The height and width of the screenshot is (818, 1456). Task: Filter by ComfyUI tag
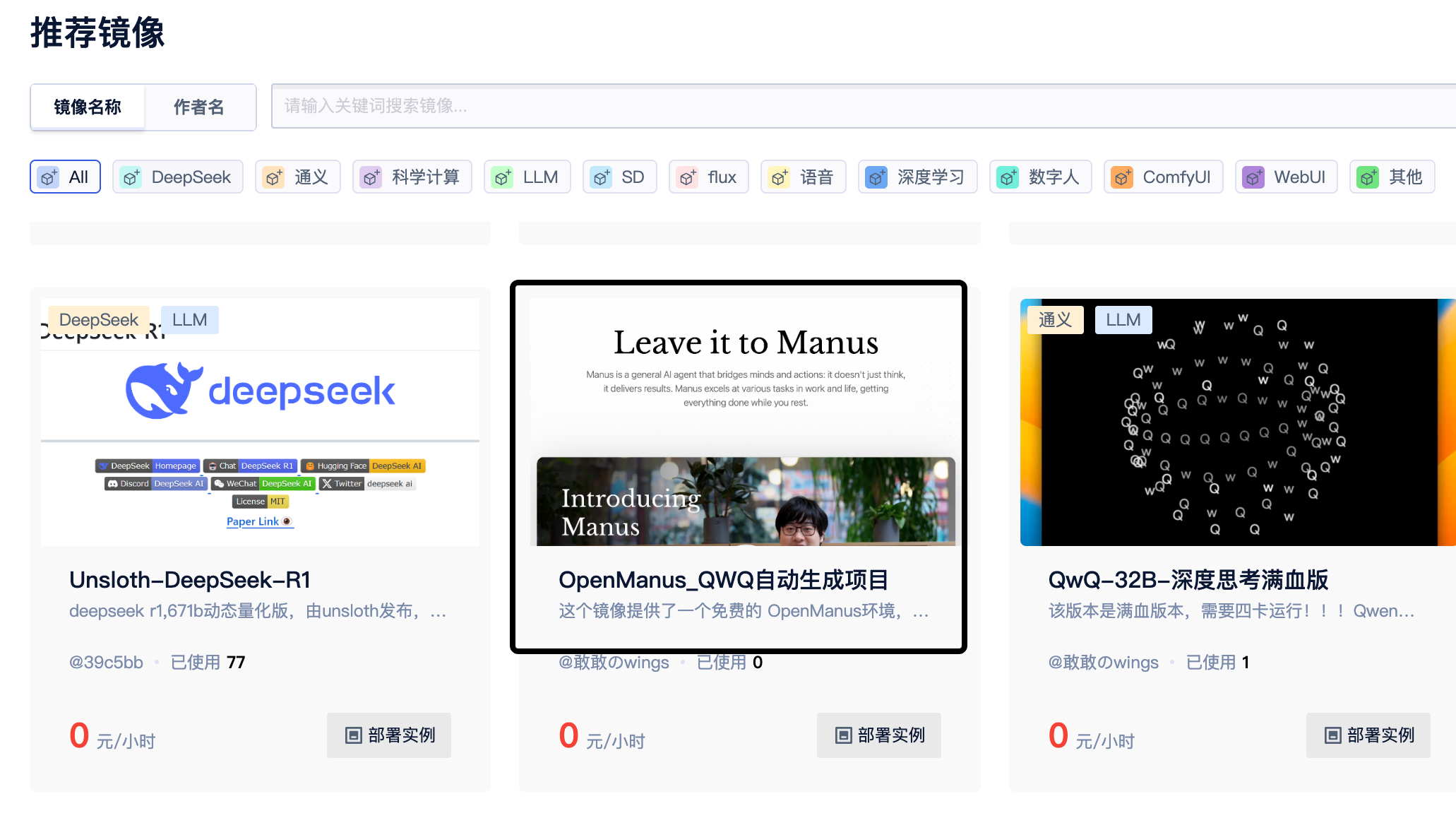pyautogui.click(x=1163, y=177)
